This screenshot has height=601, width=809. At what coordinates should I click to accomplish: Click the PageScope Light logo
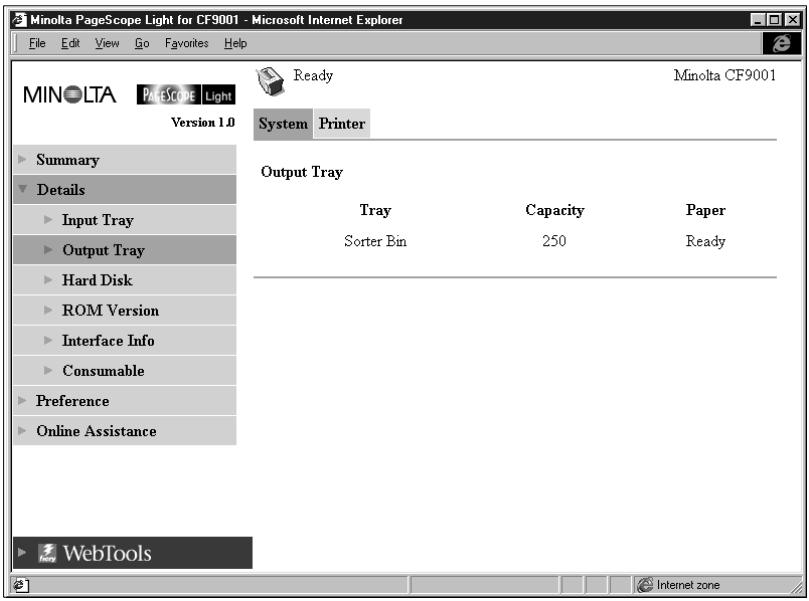coord(186,94)
